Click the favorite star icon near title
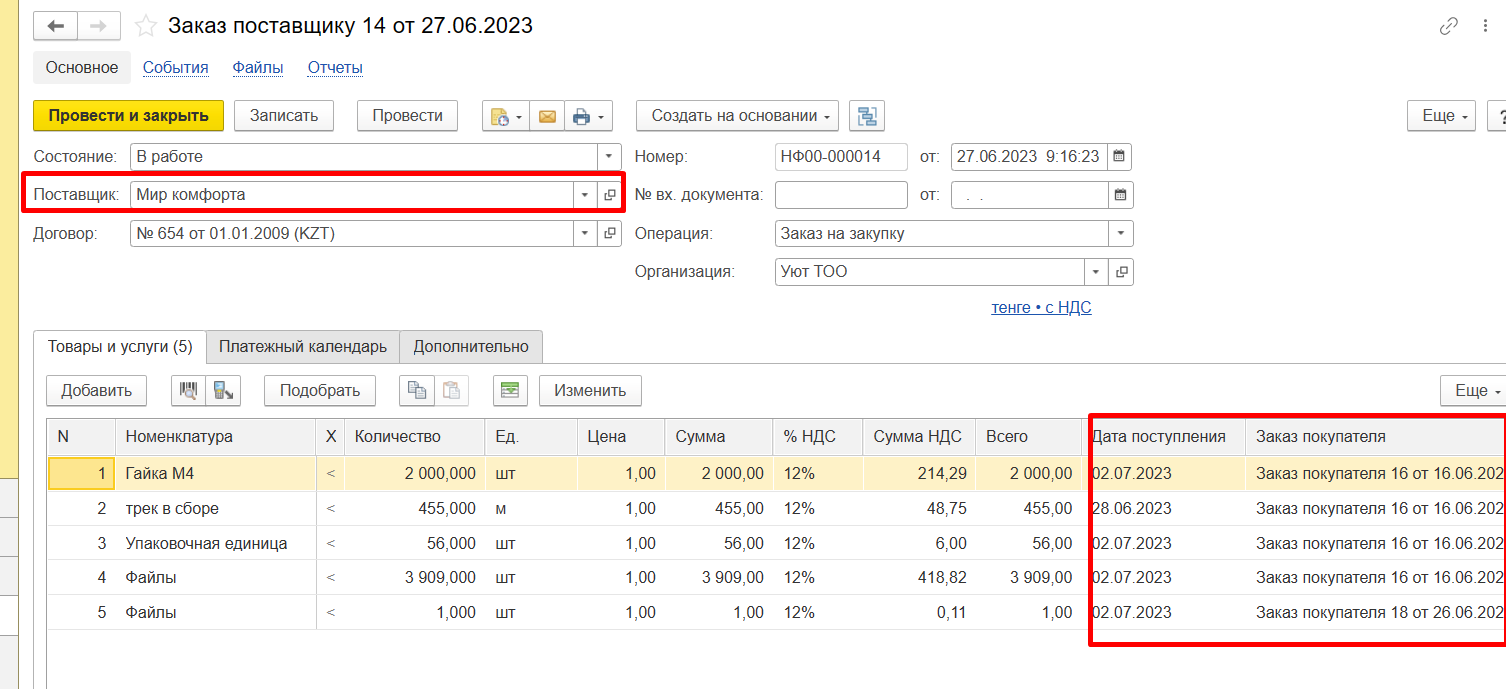 click(x=146, y=26)
